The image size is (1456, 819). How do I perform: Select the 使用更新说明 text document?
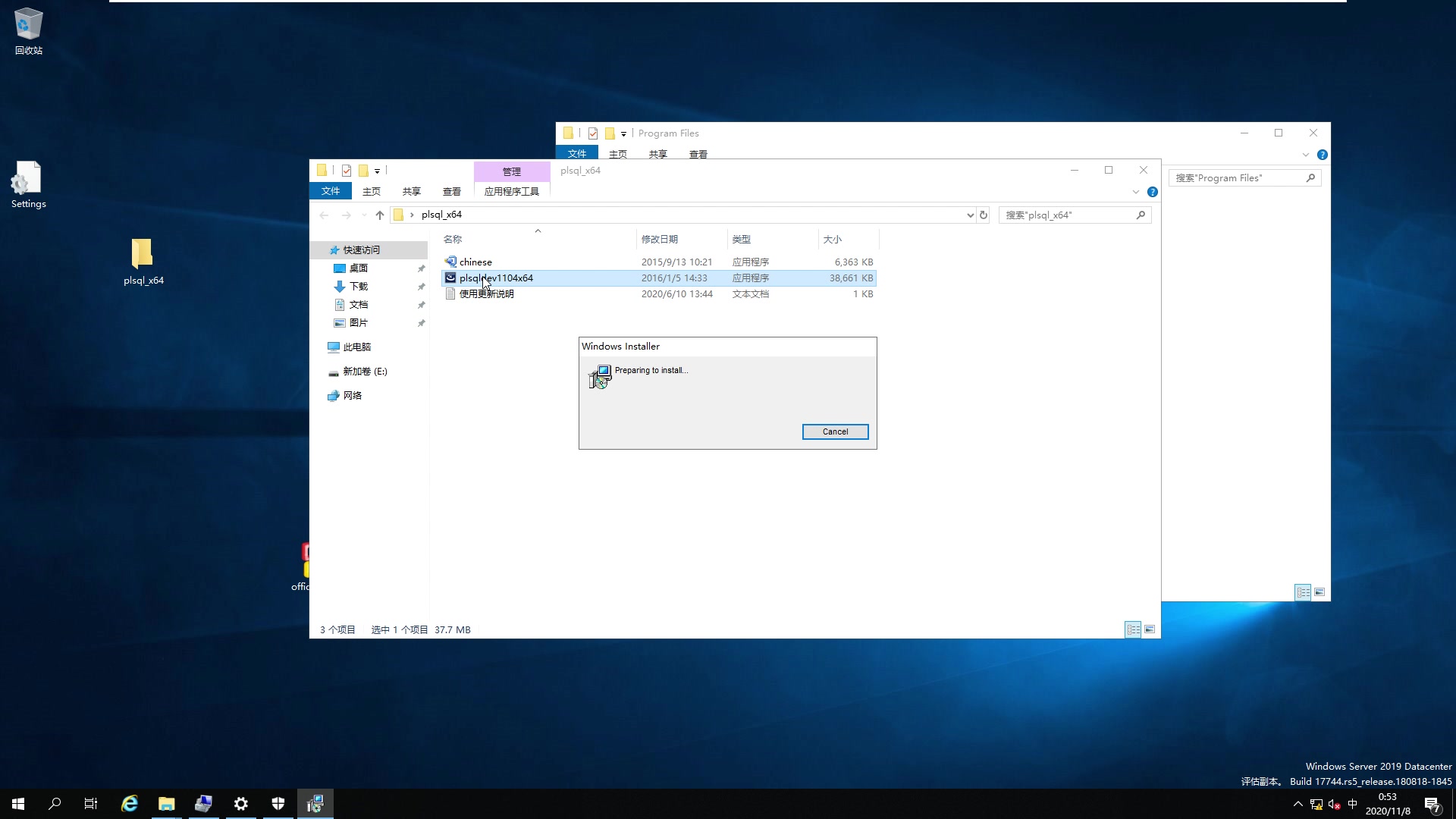click(x=486, y=293)
